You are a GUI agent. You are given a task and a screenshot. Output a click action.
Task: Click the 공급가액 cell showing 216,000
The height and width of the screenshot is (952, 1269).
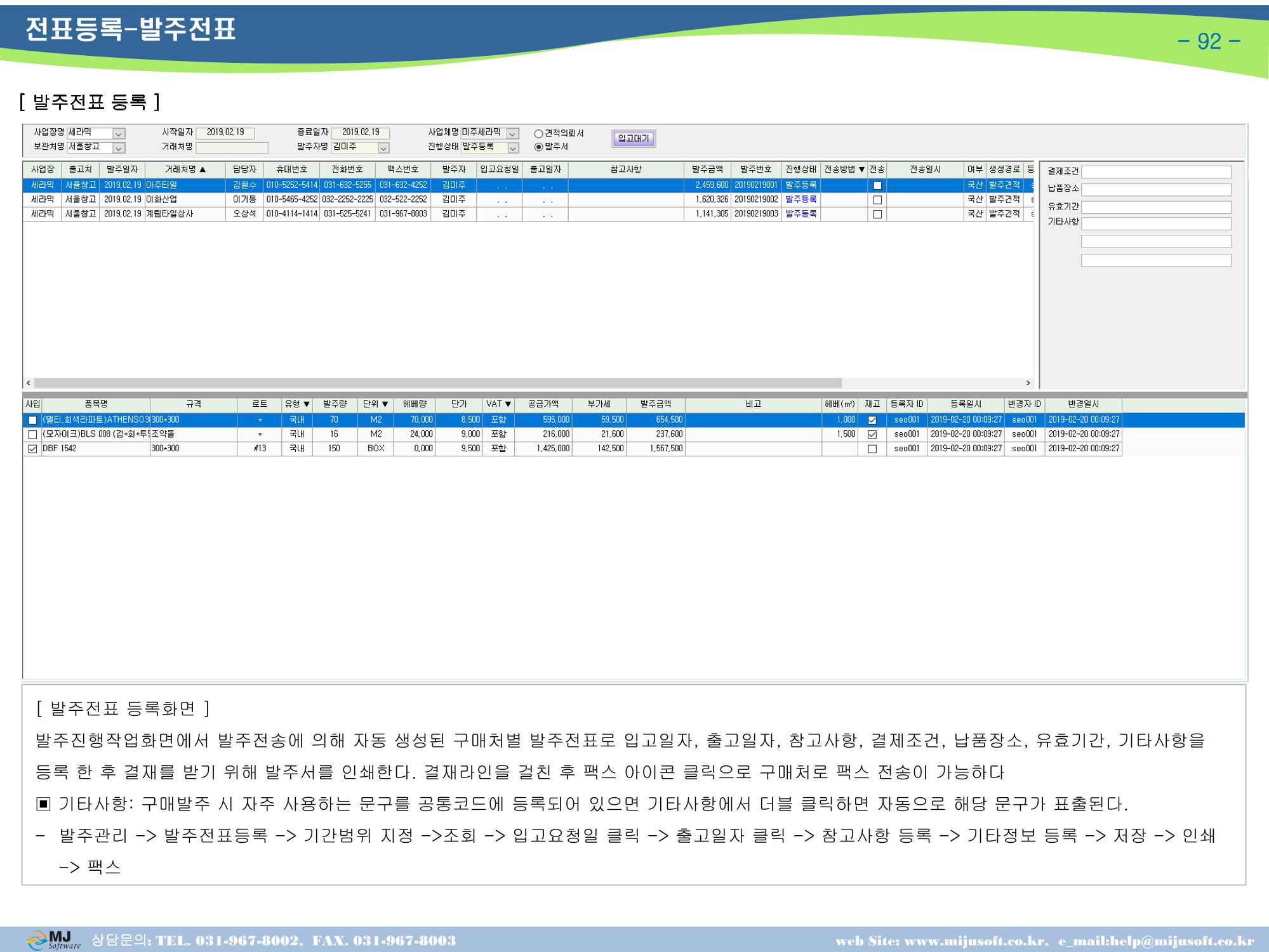tap(543, 434)
